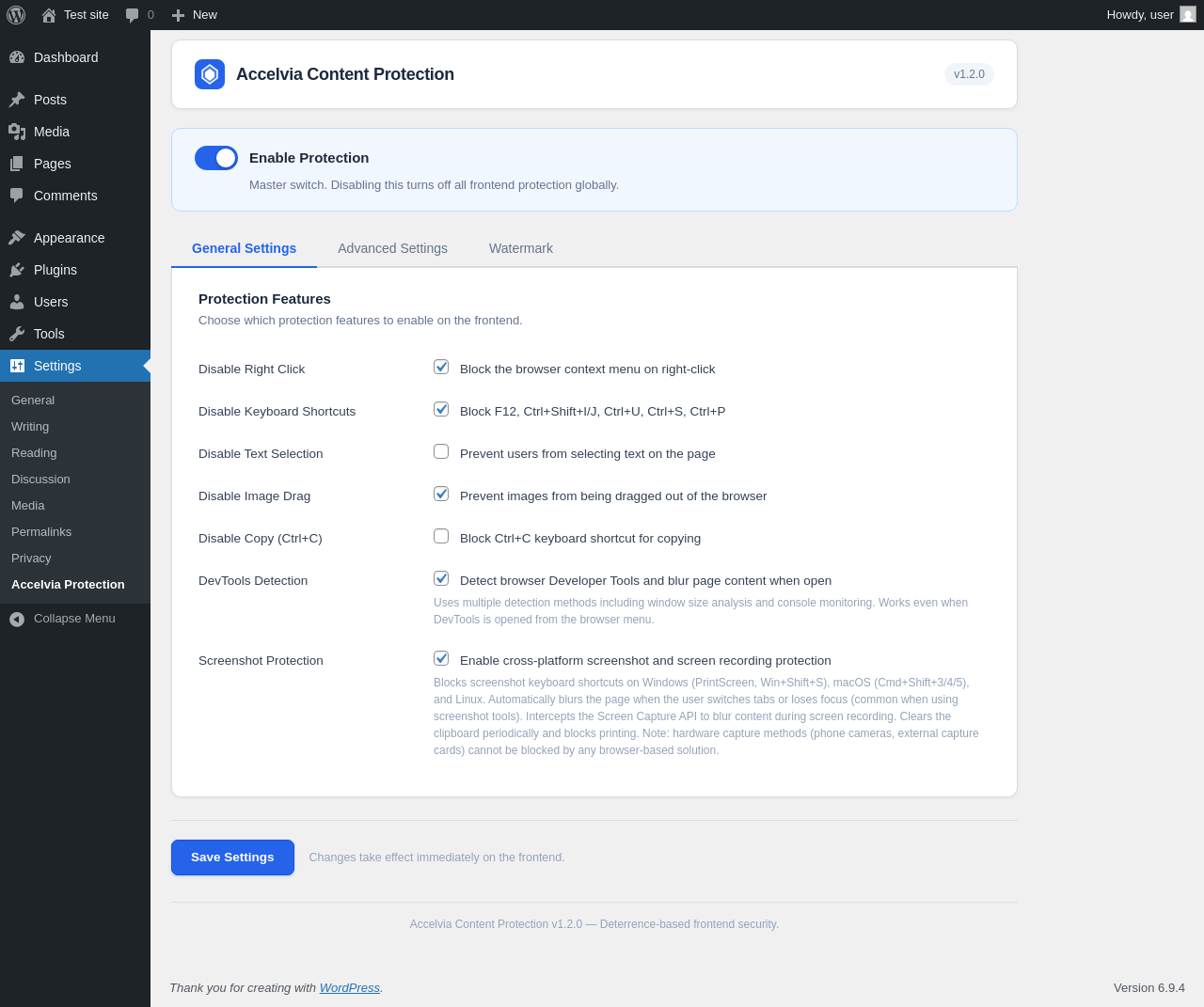The width and height of the screenshot is (1204, 1007).
Task: Open the New content menu
Action: coord(195,15)
